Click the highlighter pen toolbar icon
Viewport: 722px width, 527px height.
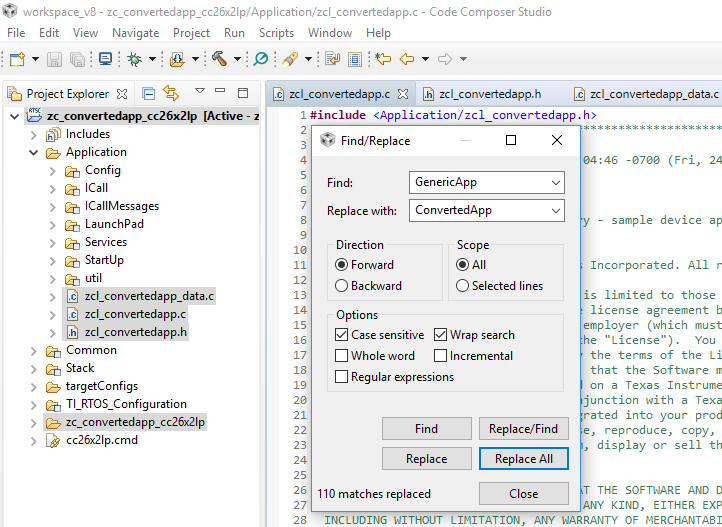coord(290,59)
